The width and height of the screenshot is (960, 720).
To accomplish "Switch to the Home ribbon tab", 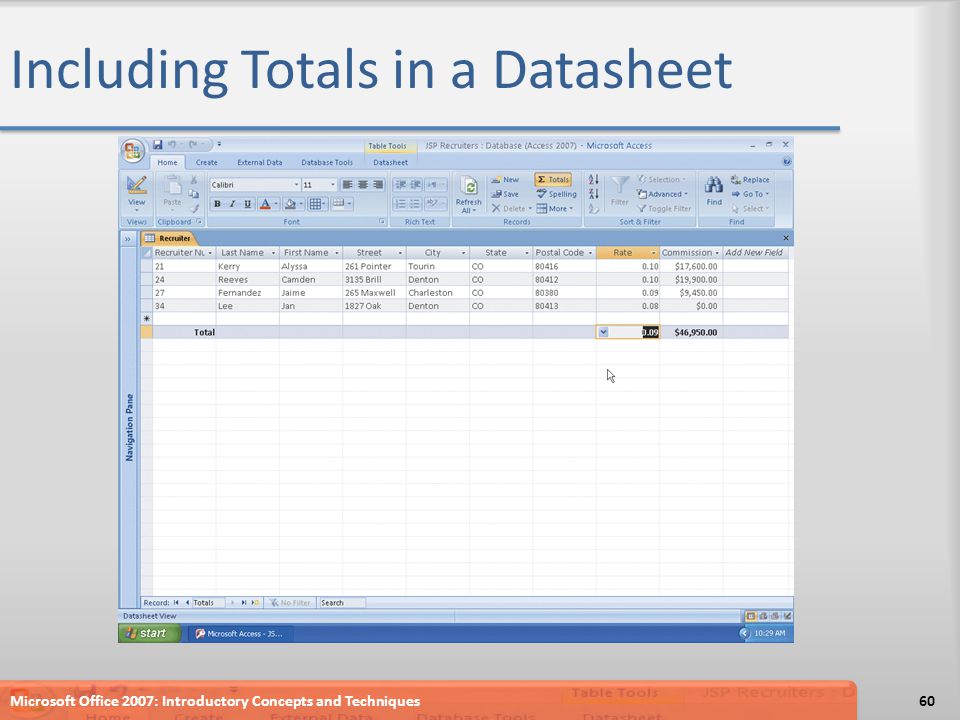I will click(x=167, y=163).
